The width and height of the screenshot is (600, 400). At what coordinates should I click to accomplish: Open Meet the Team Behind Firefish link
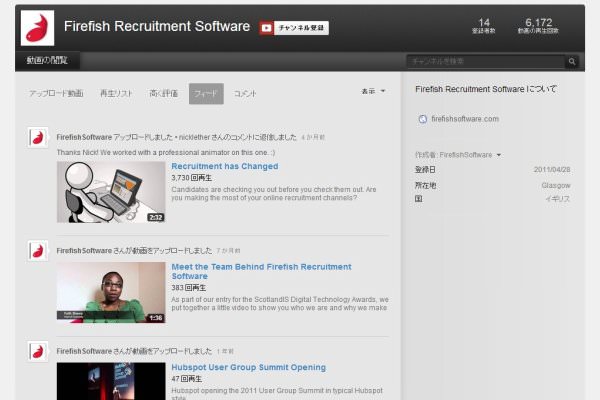pos(261,271)
